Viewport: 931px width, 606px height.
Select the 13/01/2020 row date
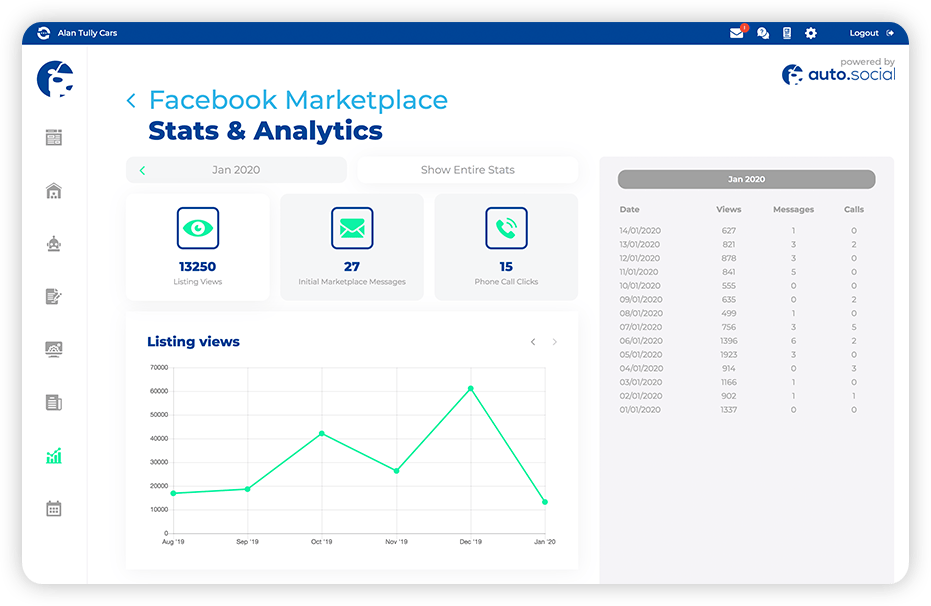click(x=639, y=245)
